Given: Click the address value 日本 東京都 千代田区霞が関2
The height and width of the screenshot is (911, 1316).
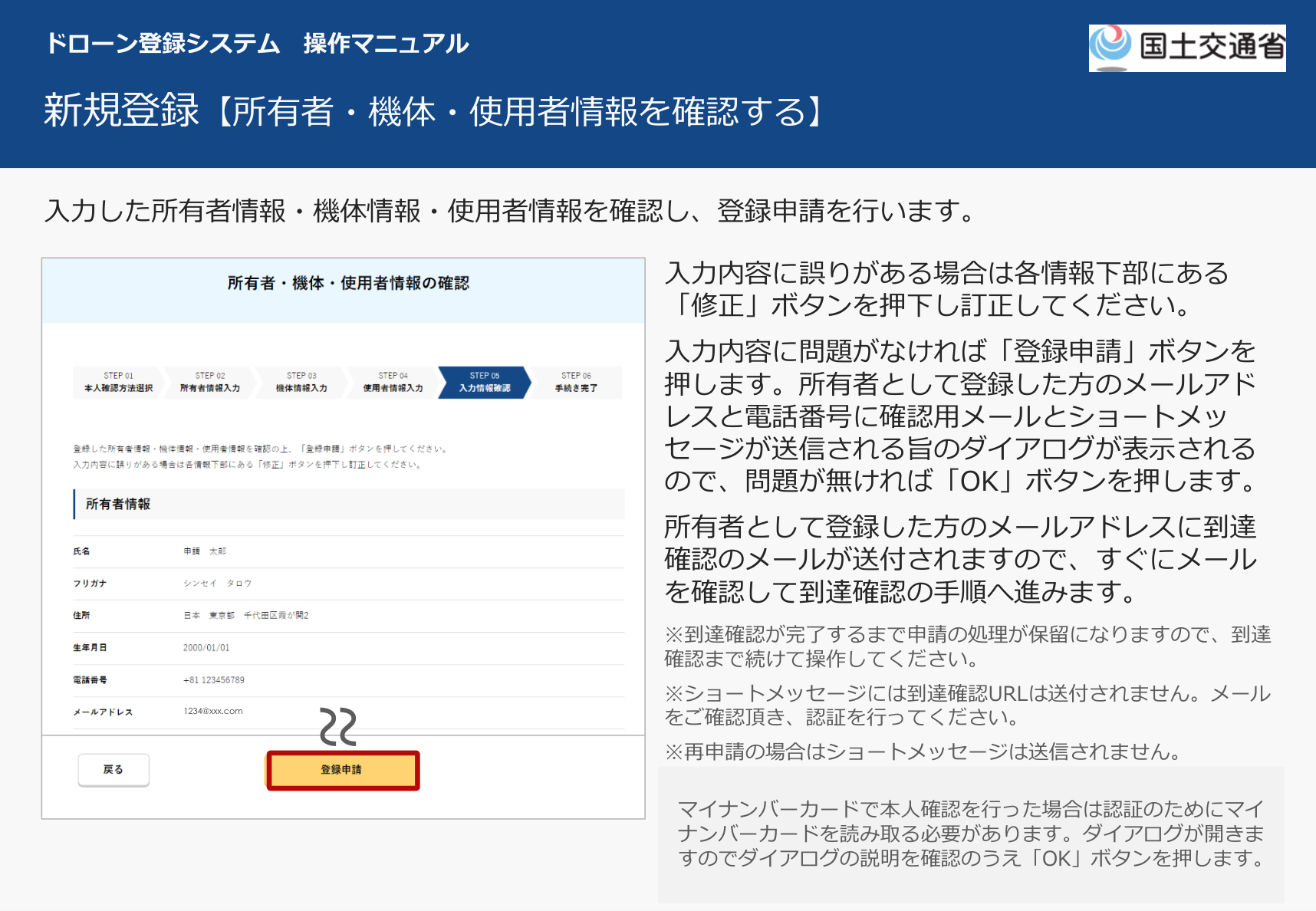Looking at the screenshot, I should coord(245,616).
